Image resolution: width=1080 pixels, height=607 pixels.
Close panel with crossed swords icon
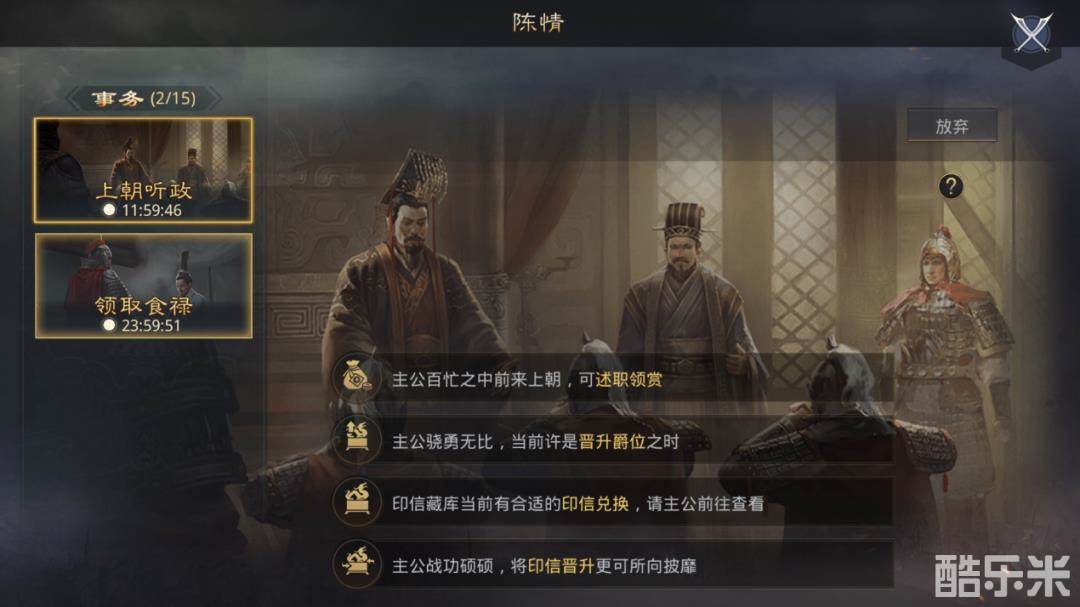click(1031, 32)
